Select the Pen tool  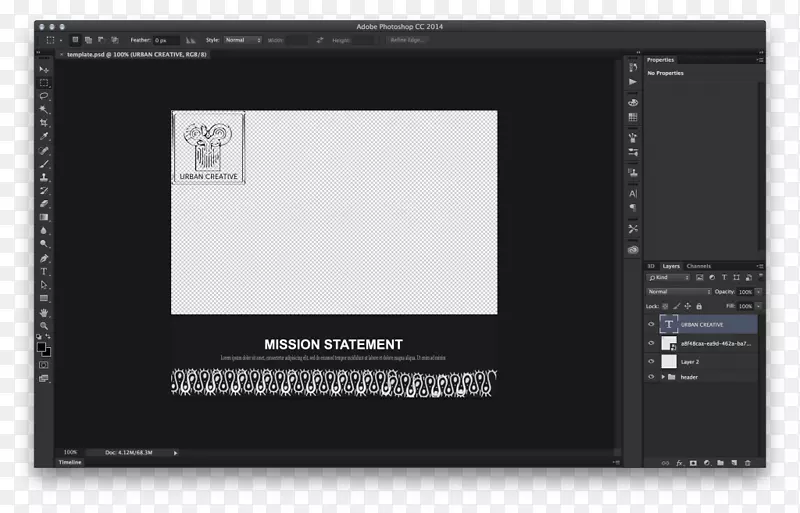[44, 258]
